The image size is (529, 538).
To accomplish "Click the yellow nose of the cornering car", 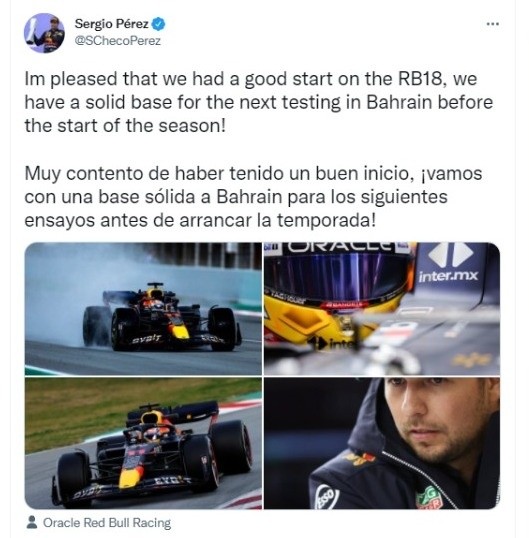I will [x=130, y=475].
